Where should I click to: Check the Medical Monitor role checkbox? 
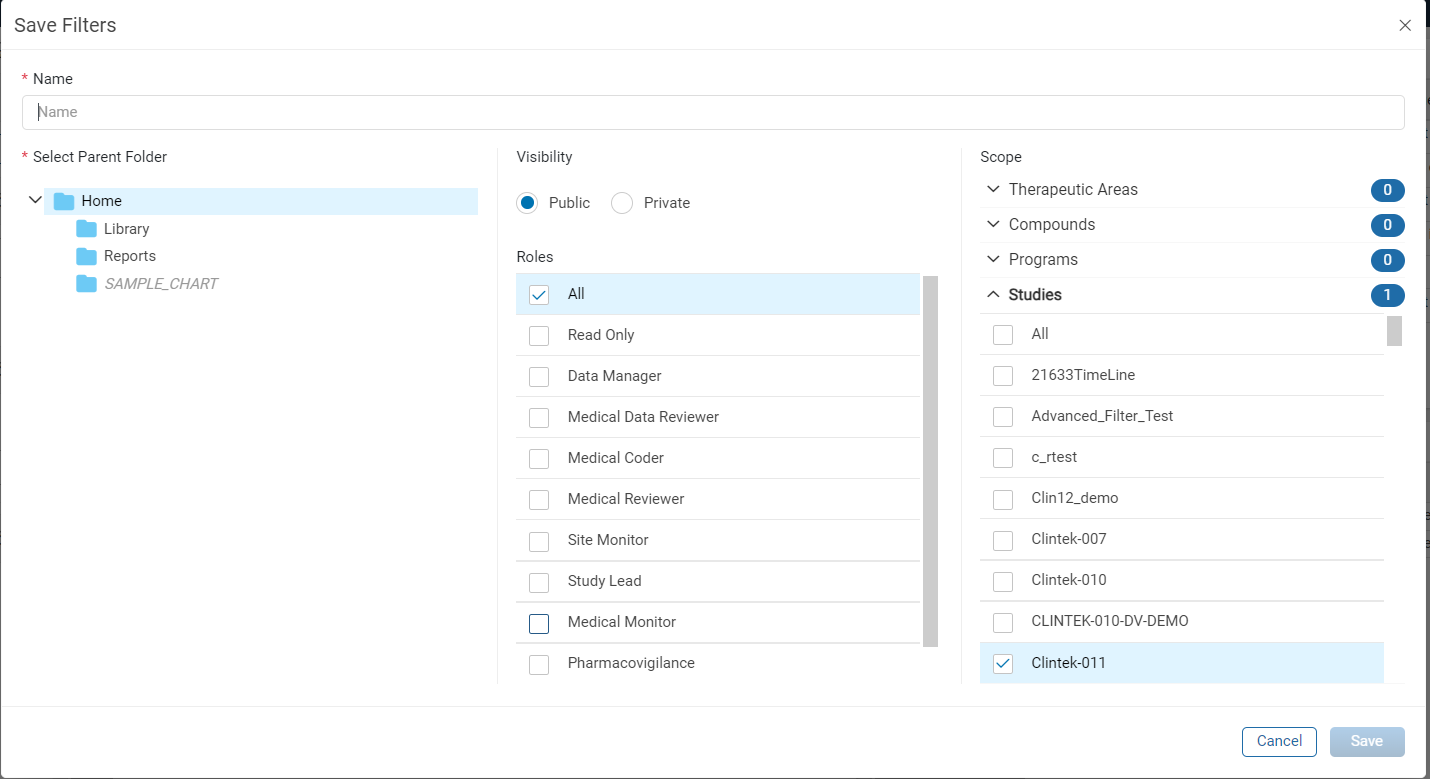(539, 623)
